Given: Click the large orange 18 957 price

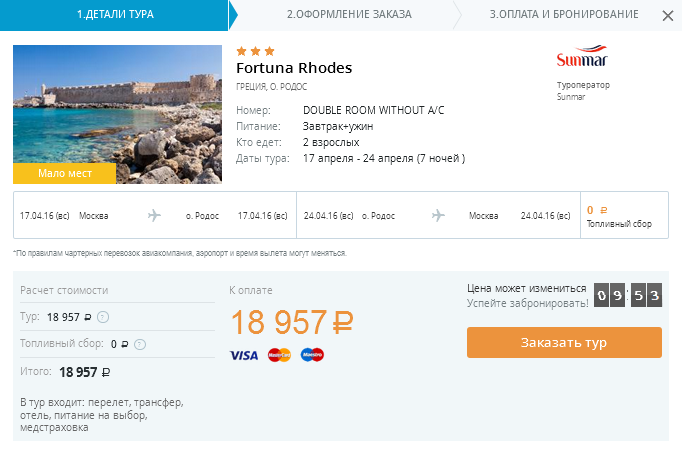Looking at the screenshot, I should point(292,322).
